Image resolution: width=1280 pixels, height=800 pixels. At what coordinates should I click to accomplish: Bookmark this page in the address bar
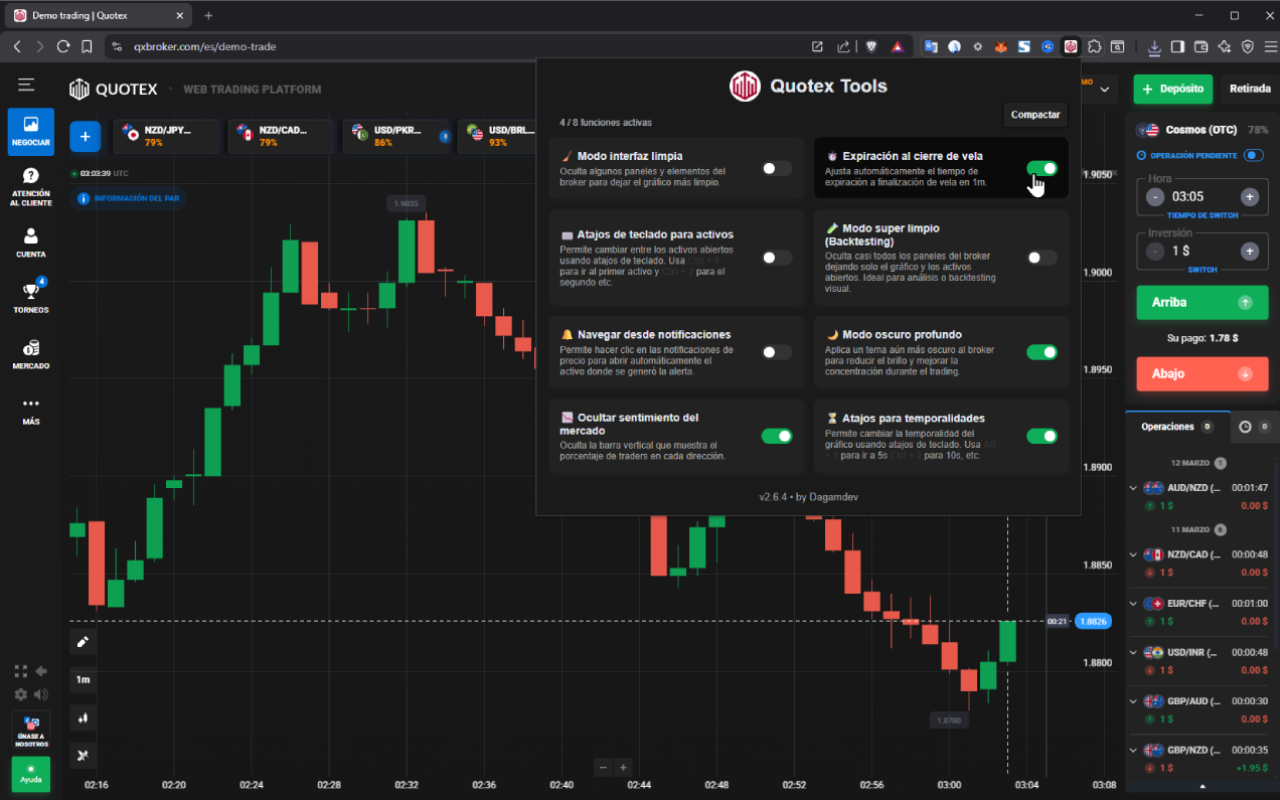pyautogui.click(x=87, y=46)
